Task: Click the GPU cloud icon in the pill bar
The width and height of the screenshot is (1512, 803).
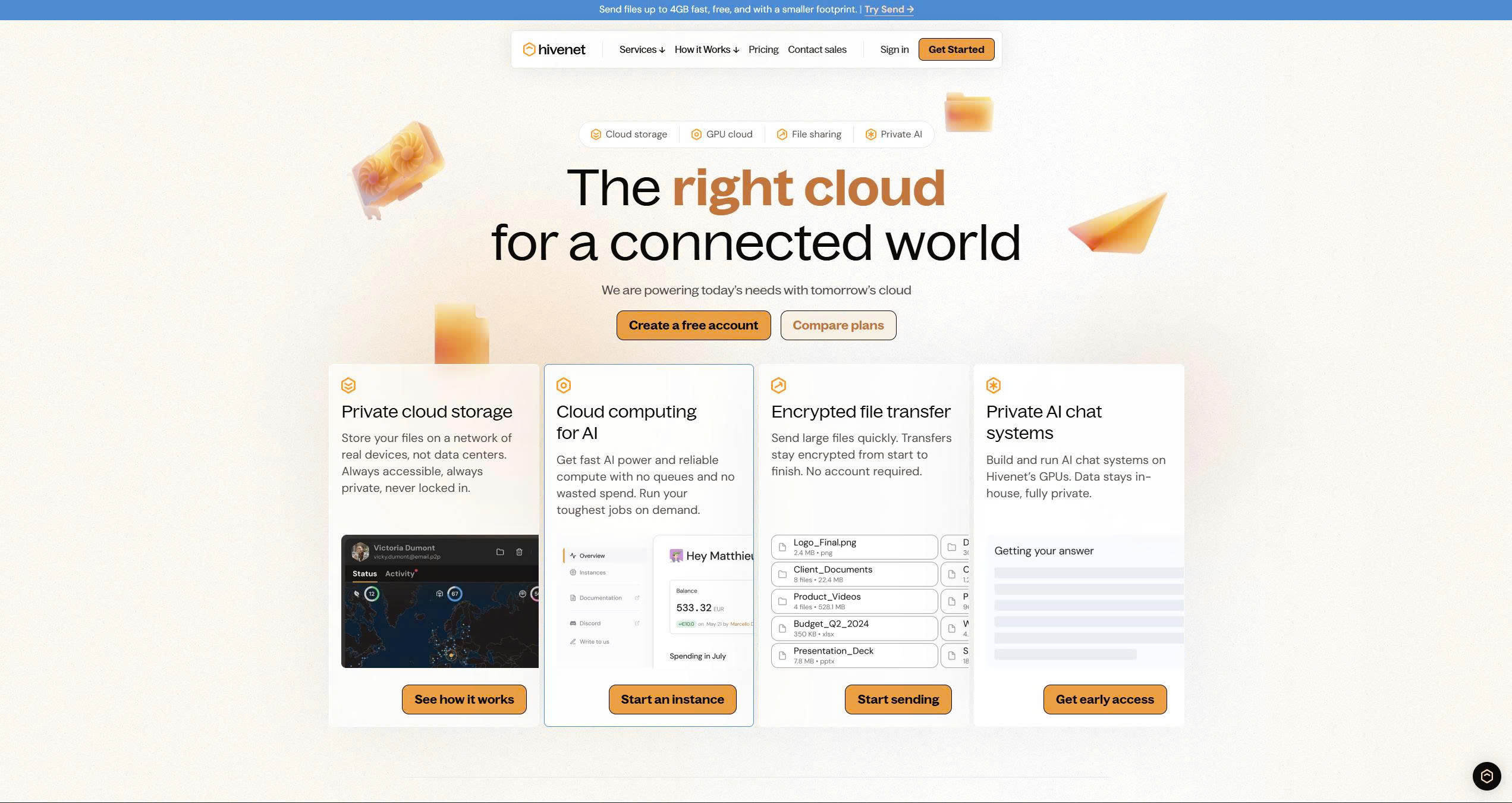Action: (696, 134)
